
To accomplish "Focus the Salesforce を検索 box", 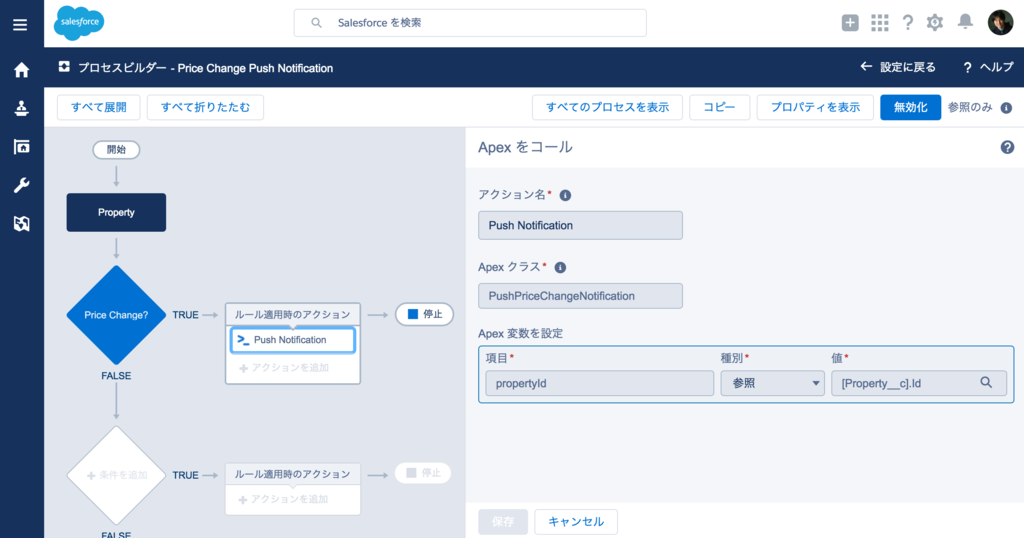I will [x=470, y=23].
